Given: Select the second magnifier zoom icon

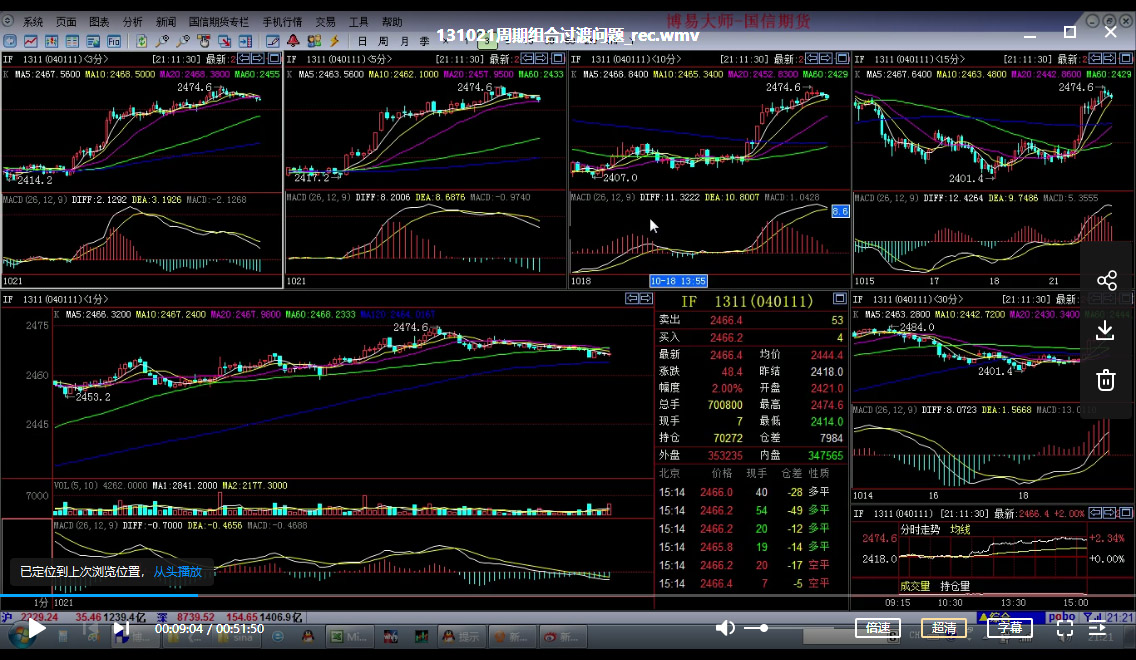Looking at the screenshot, I should [x=183, y=41].
